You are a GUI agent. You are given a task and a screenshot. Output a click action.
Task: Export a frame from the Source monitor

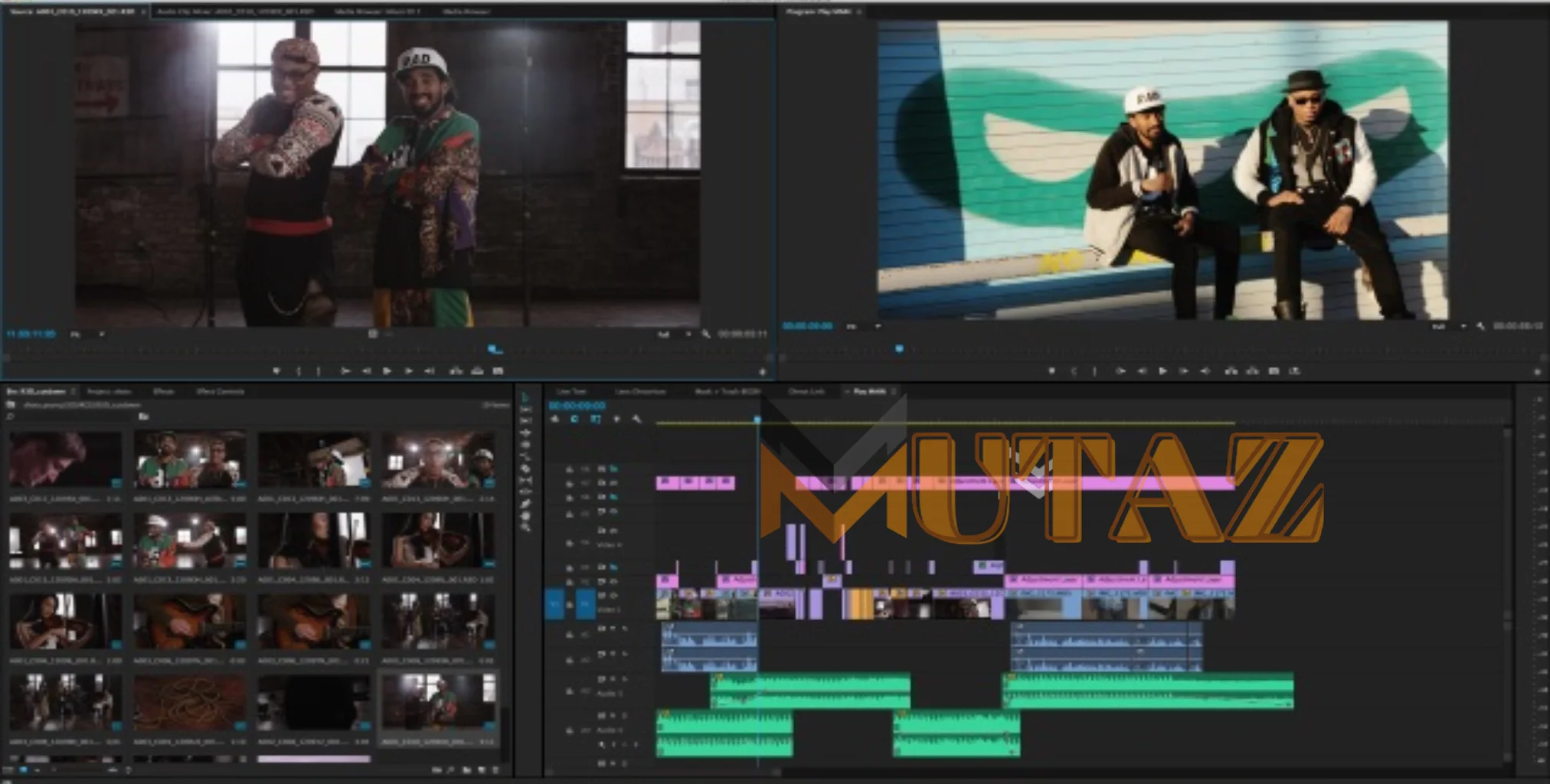(x=498, y=371)
